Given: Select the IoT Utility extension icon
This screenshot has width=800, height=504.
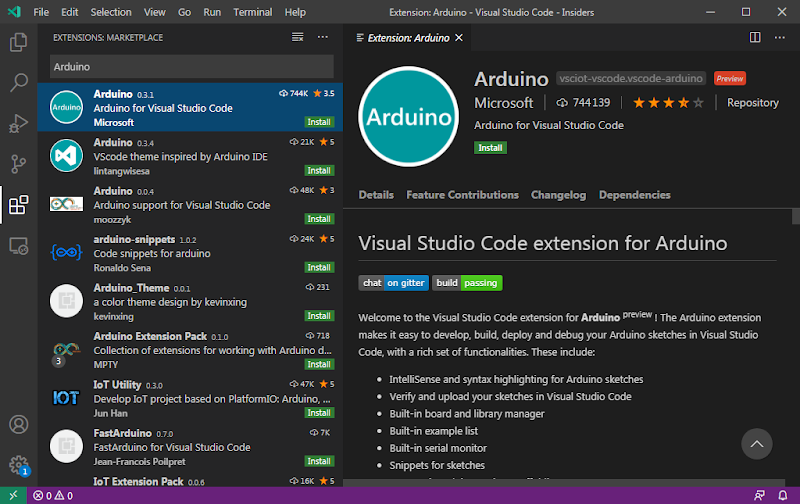Looking at the screenshot, I should [x=66, y=397].
